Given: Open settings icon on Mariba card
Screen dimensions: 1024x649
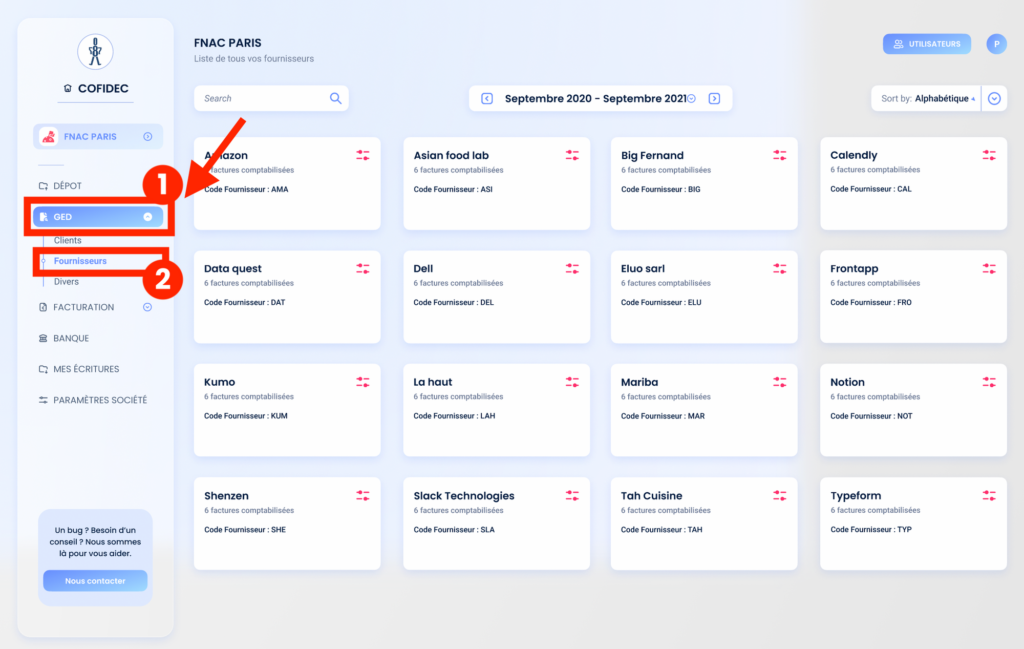Looking at the screenshot, I should tap(780, 383).
